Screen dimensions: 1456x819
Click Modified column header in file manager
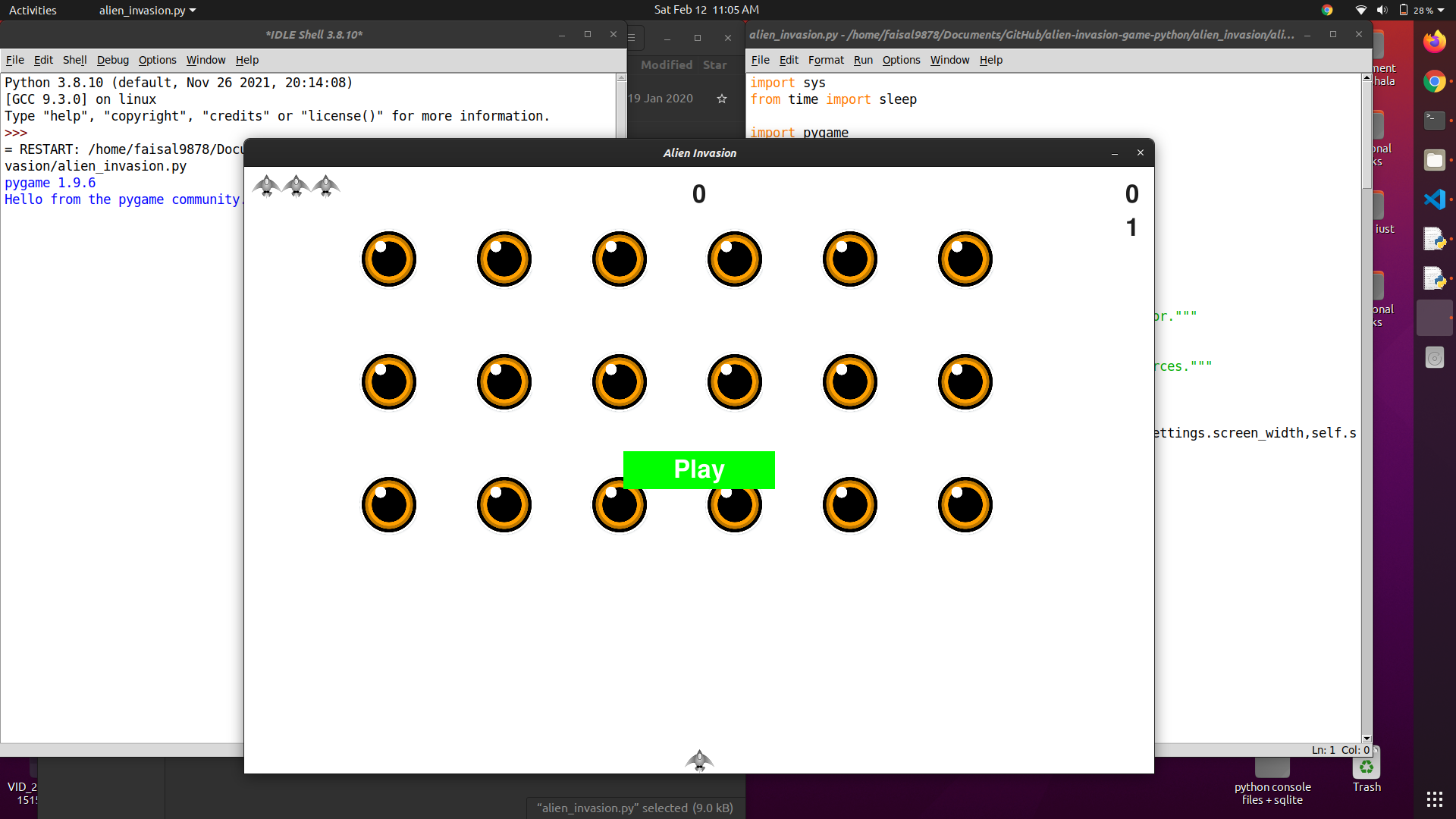click(667, 65)
